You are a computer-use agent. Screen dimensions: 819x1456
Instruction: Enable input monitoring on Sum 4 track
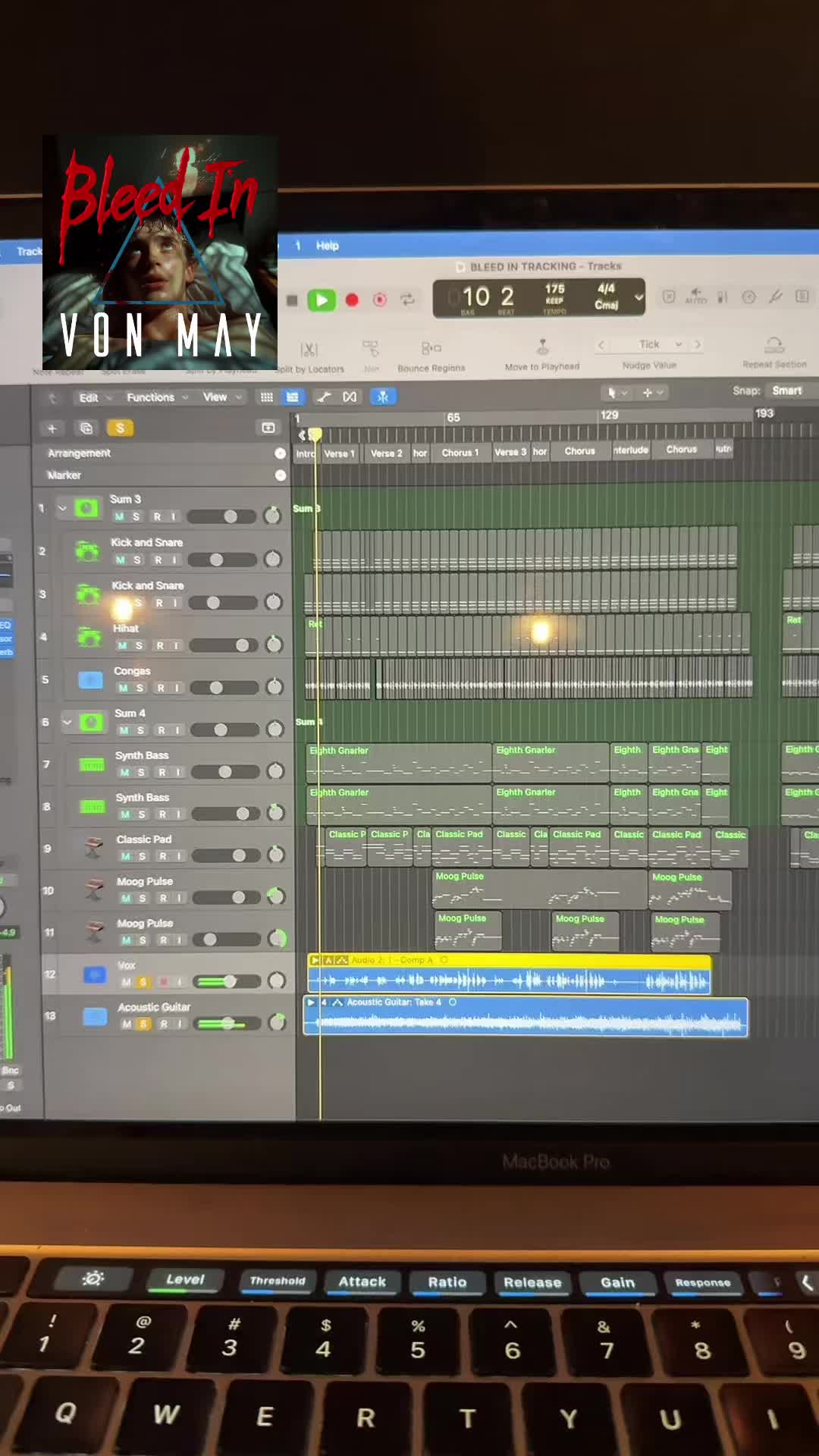pos(178,730)
